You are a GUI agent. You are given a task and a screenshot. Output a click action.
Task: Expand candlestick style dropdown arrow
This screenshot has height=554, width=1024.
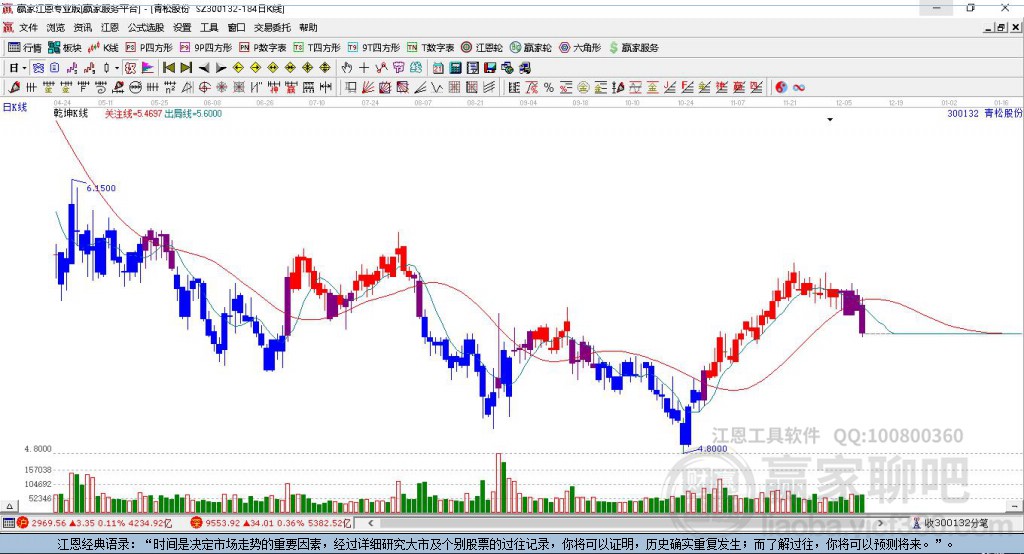117,68
